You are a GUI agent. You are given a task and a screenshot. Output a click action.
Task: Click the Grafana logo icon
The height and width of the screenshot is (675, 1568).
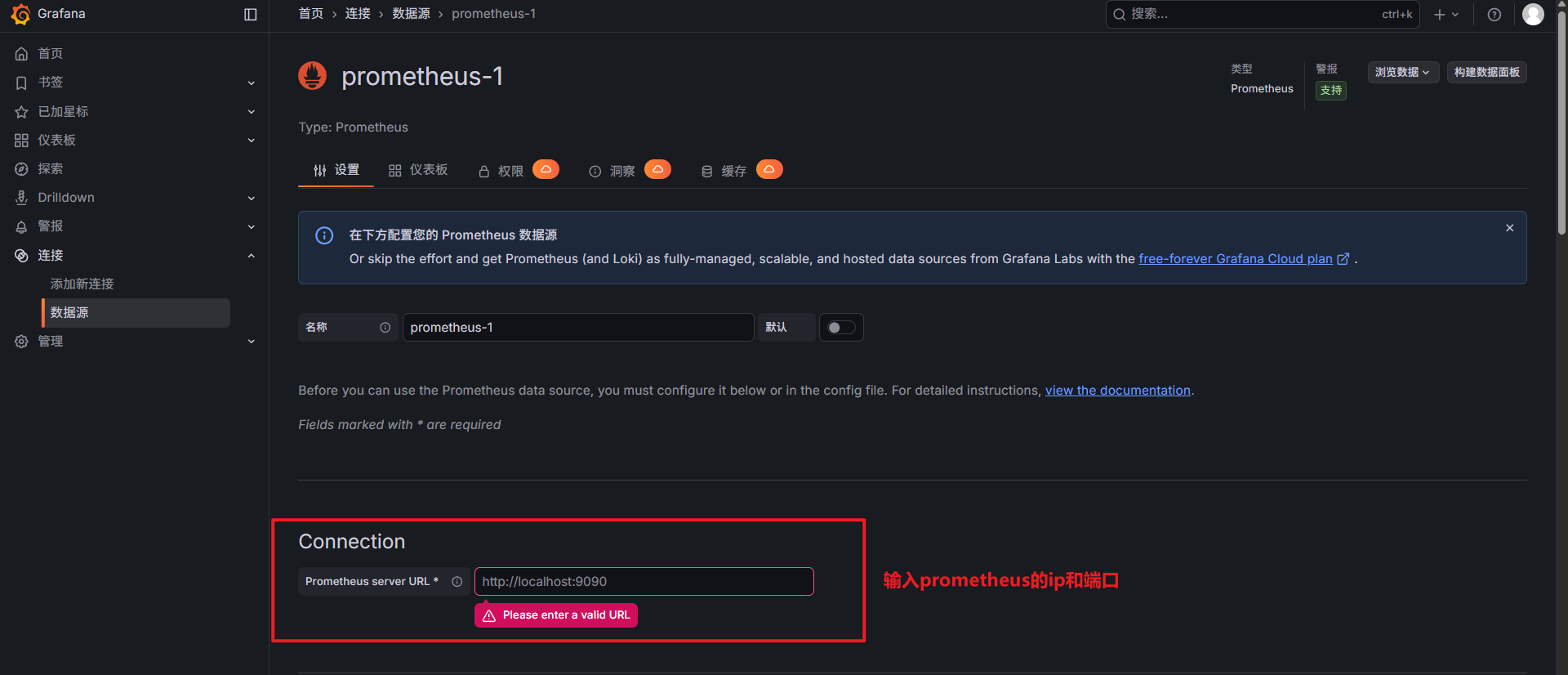tap(21, 14)
